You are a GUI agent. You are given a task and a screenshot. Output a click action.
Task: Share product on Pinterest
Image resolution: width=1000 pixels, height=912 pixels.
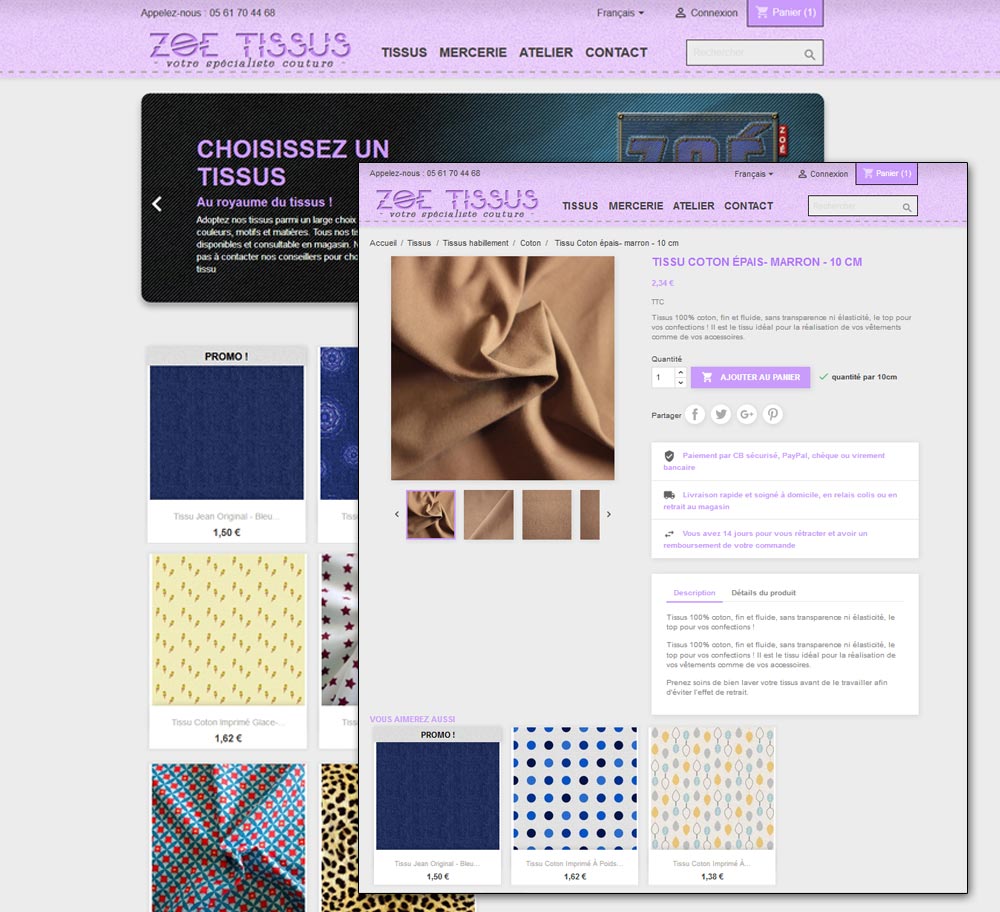(x=772, y=415)
